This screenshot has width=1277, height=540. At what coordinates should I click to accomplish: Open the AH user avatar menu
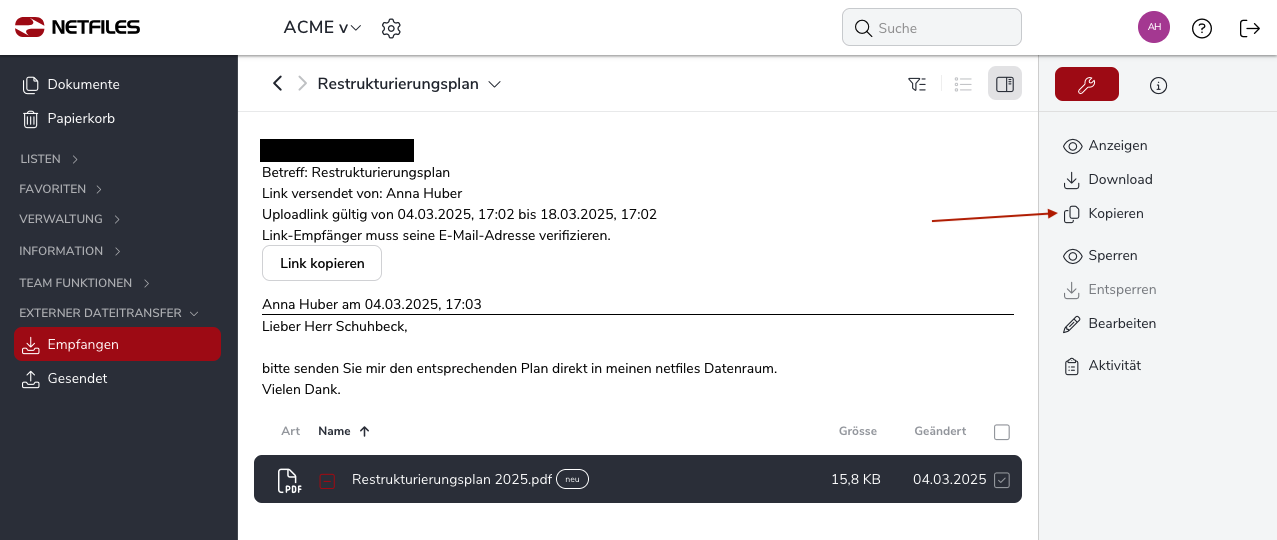(x=1154, y=27)
